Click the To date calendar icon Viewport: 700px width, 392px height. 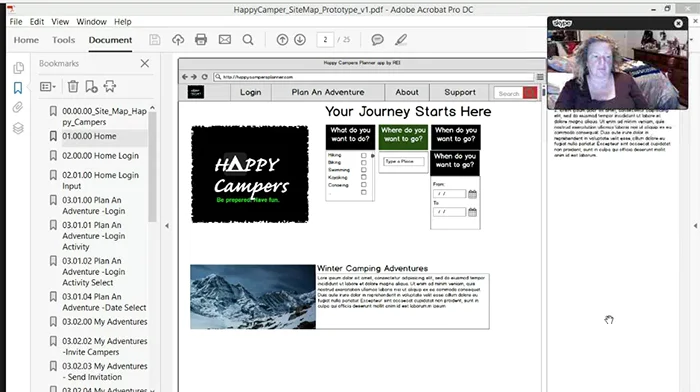[472, 212]
